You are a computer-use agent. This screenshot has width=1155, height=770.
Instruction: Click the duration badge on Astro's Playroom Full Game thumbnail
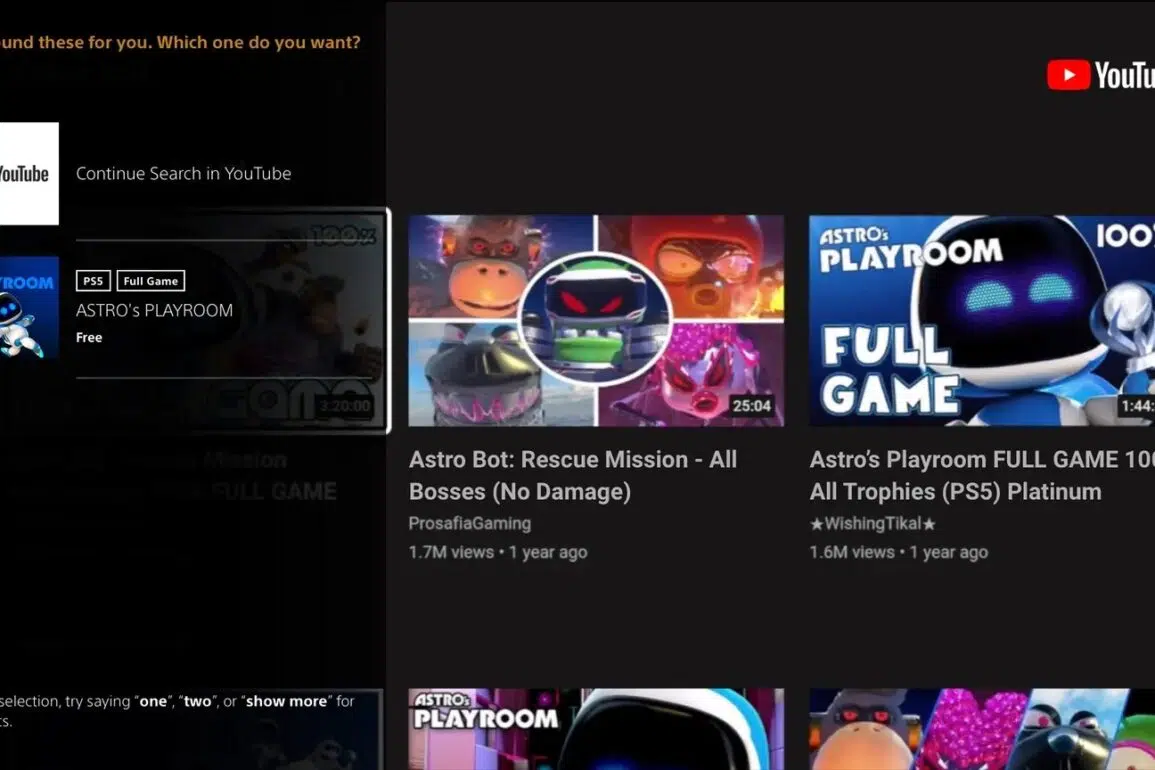tap(1137, 406)
